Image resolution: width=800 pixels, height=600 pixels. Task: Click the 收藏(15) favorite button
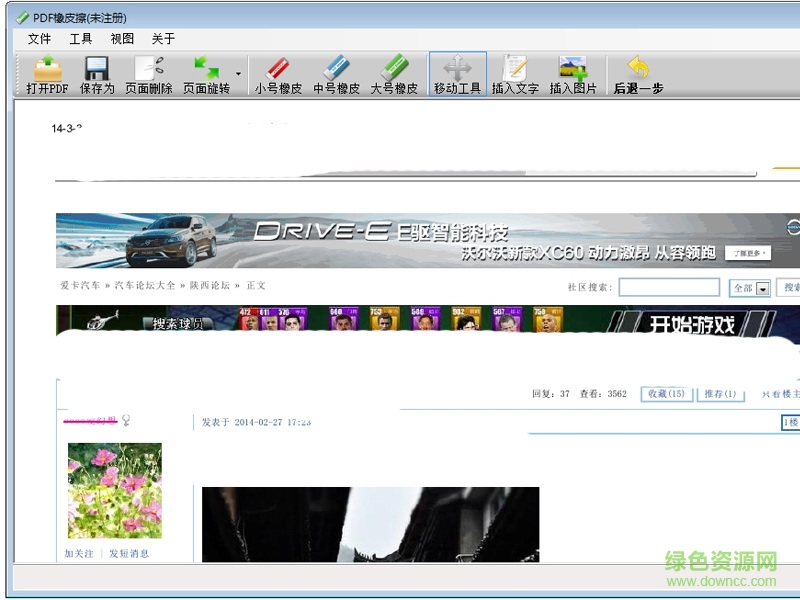coord(666,393)
